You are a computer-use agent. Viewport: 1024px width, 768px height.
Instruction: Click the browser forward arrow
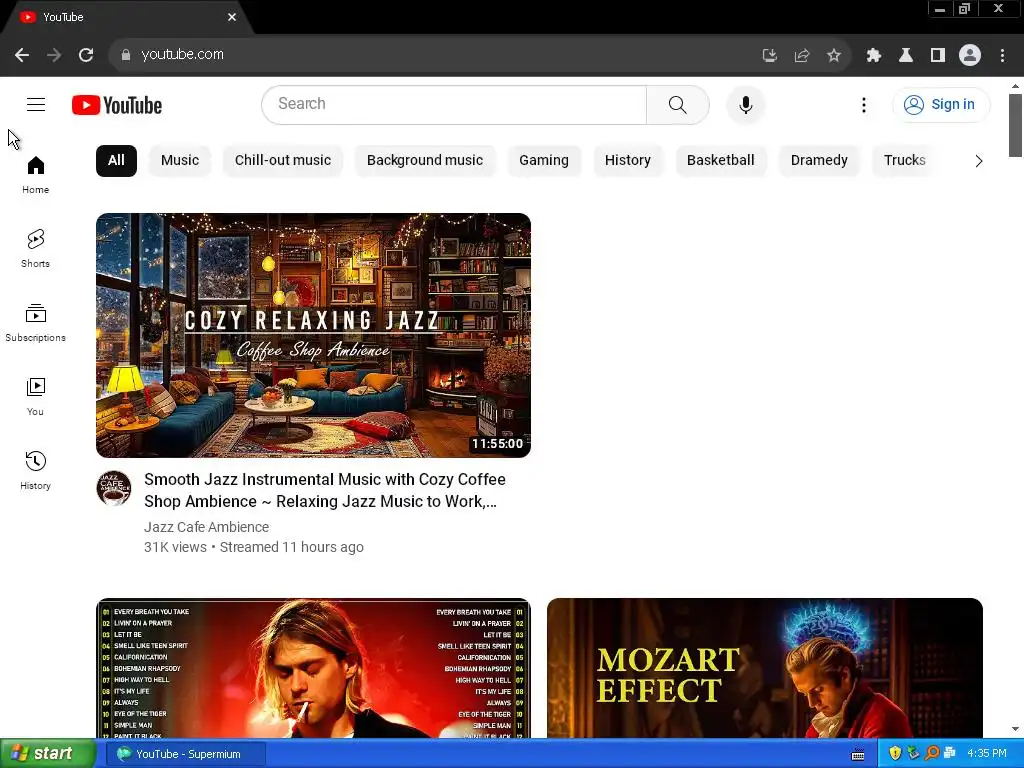tap(54, 55)
